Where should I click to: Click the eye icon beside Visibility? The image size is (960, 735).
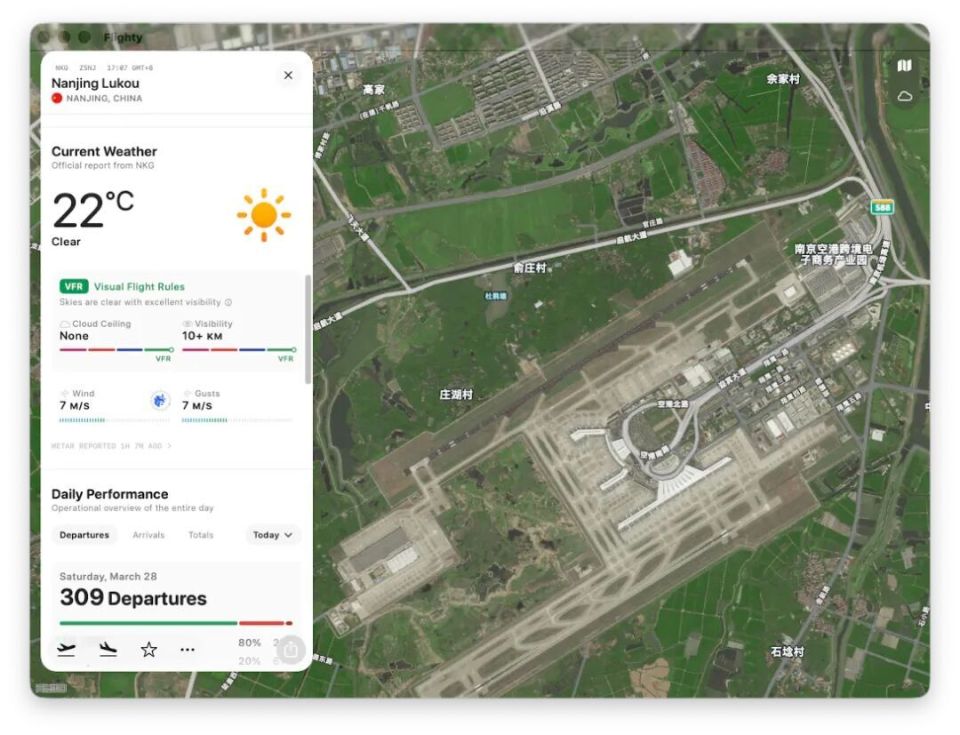click(x=187, y=324)
